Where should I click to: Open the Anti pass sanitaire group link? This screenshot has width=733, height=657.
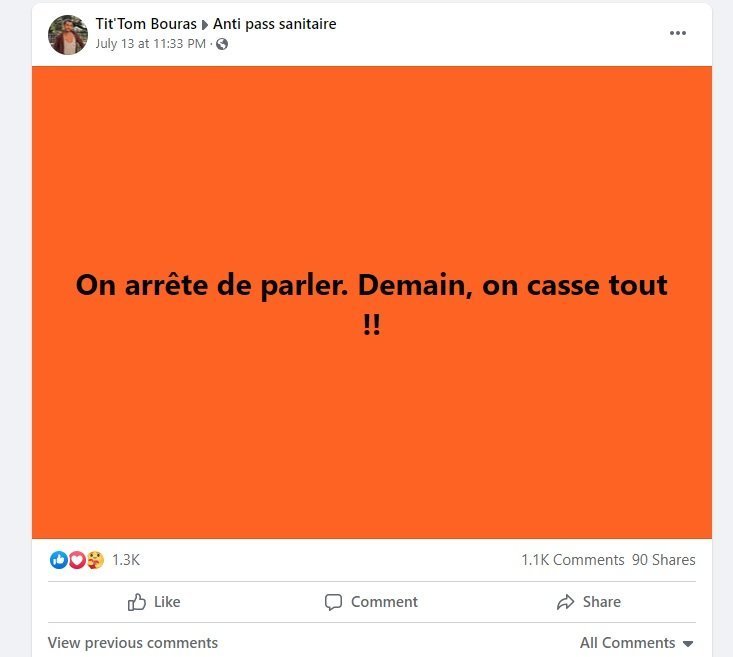coord(274,24)
